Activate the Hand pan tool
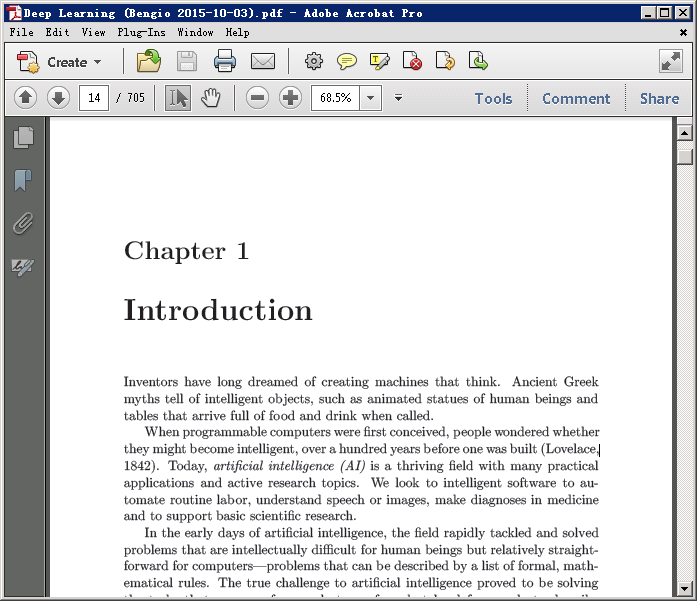 [211, 98]
